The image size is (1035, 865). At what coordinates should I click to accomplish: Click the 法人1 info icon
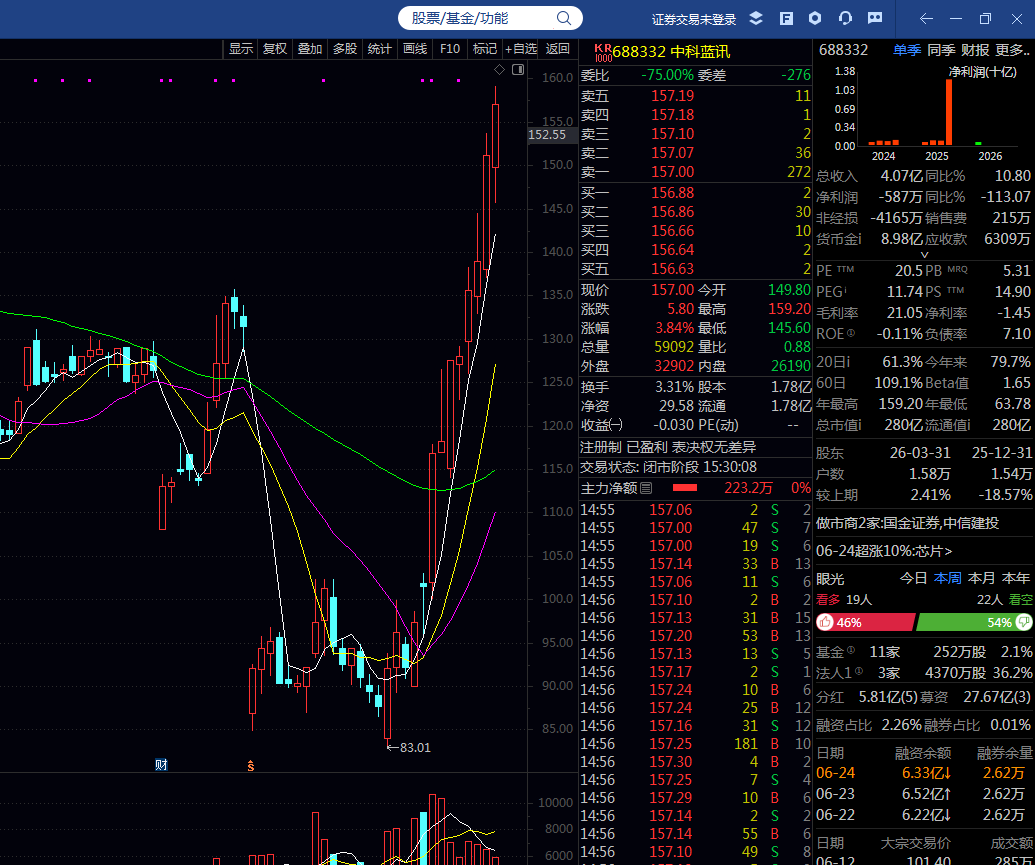(859, 672)
